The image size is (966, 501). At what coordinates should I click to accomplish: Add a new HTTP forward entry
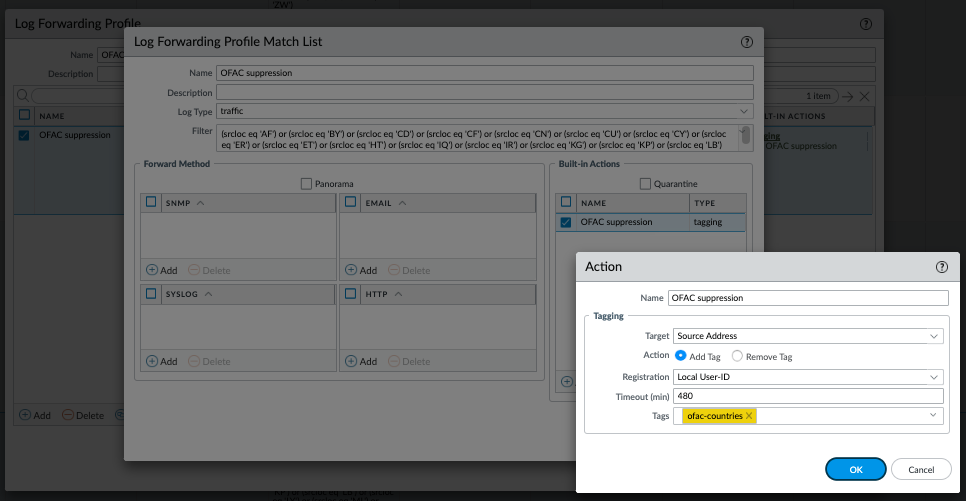(361, 361)
